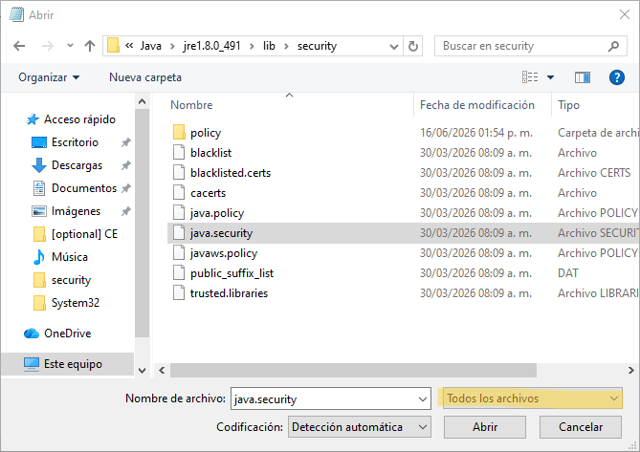Viewport: 640px width, 452px height.
Task: Click the Abrir button
Action: coord(484,427)
